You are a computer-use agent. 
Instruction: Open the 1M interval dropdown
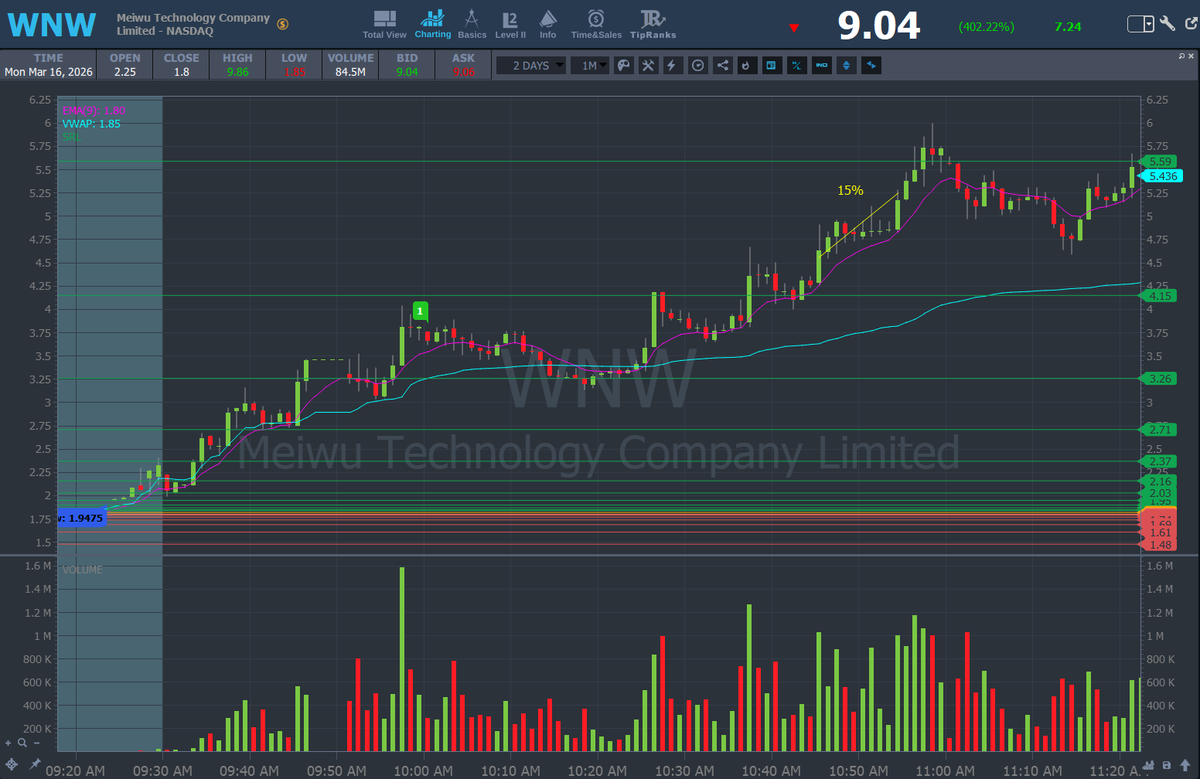point(591,65)
